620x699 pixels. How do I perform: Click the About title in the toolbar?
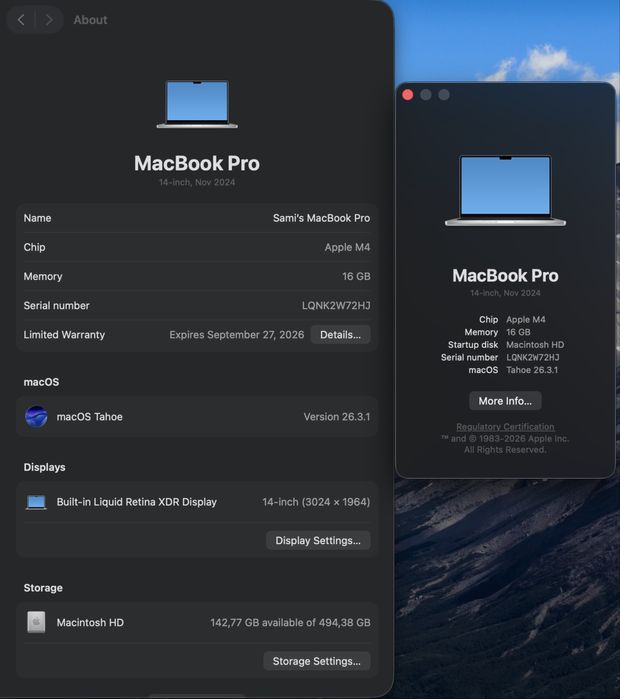(x=90, y=20)
